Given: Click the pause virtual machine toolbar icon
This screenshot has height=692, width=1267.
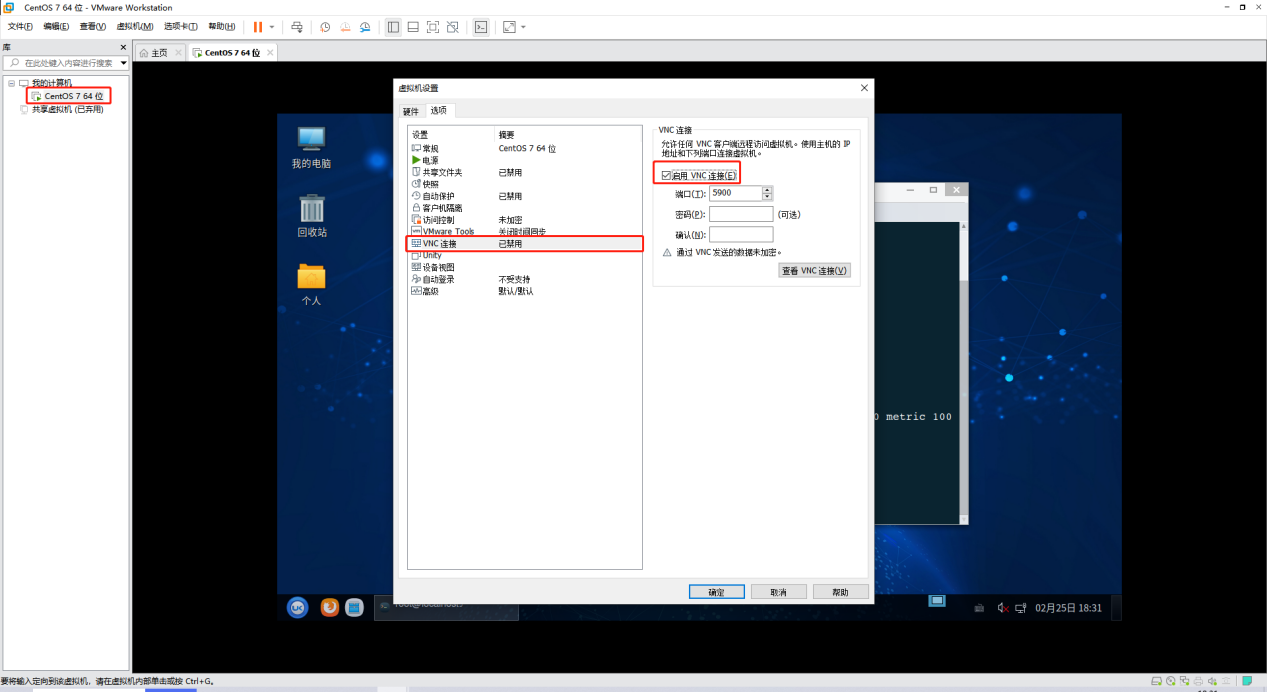Looking at the screenshot, I should point(257,27).
